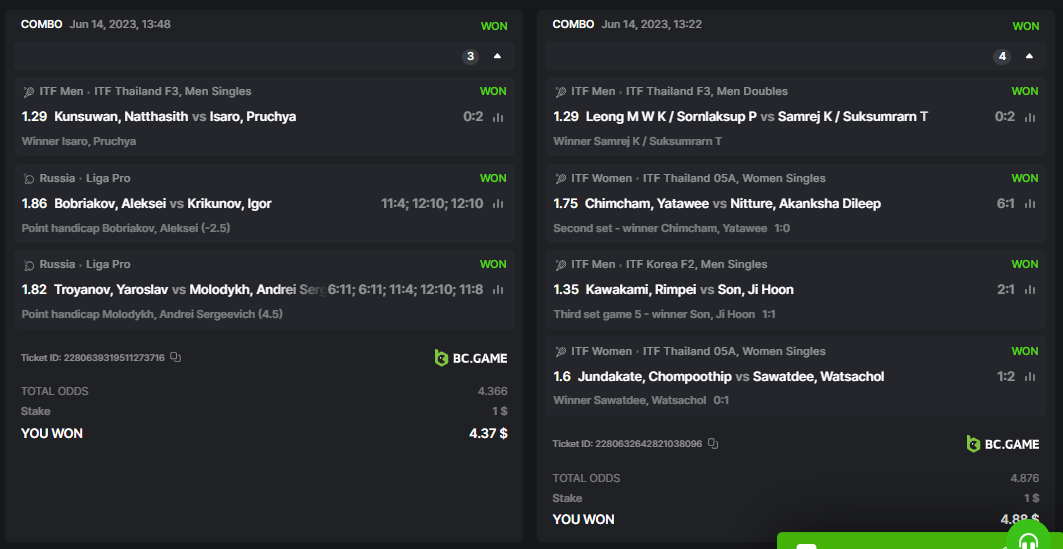The width and height of the screenshot is (1063, 549).
Task: Open stats for Leong/Sornlaksup doubles match
Action: click(x=1030, y=117)
